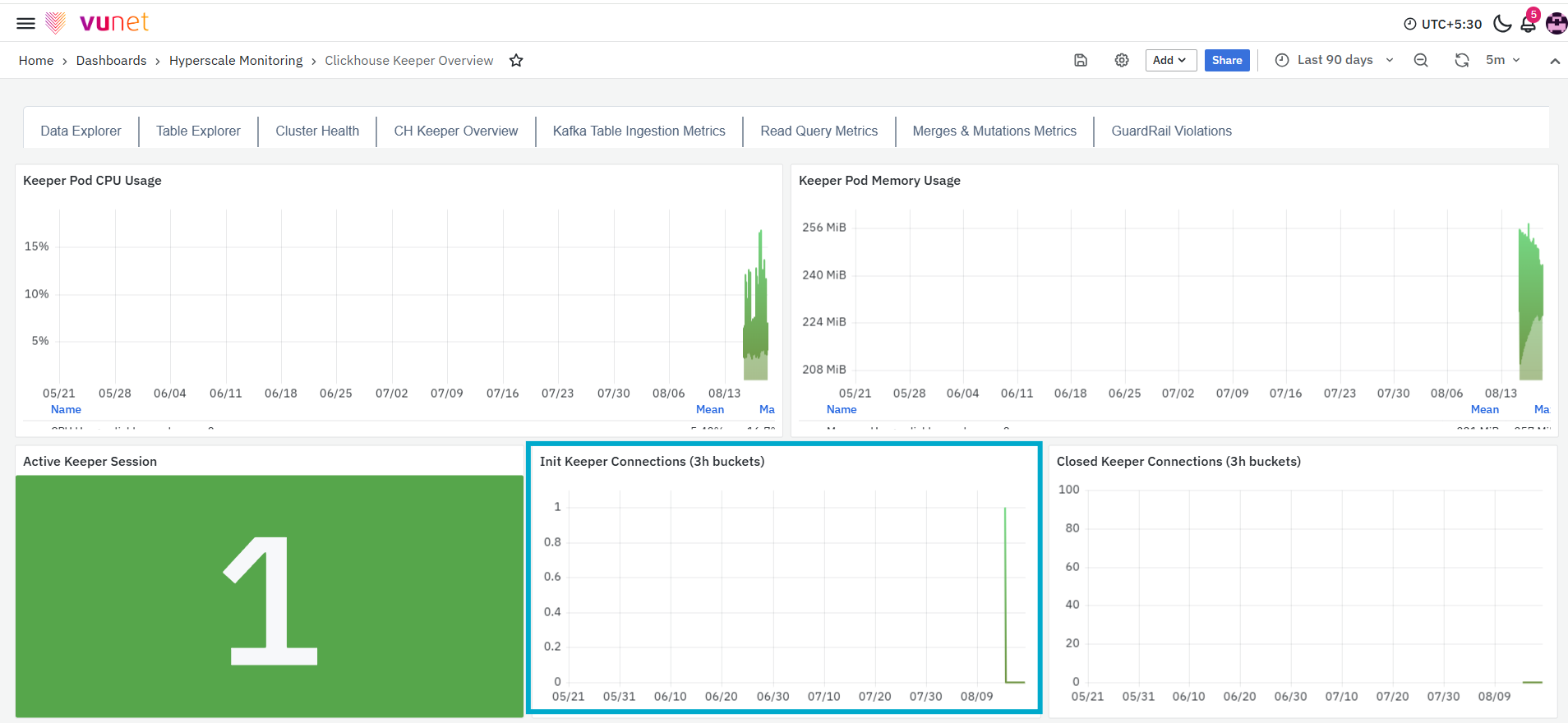Viewport: 1568px width, 723px height.
Task: Open the notifications bell
Action: coord(1529,23)
